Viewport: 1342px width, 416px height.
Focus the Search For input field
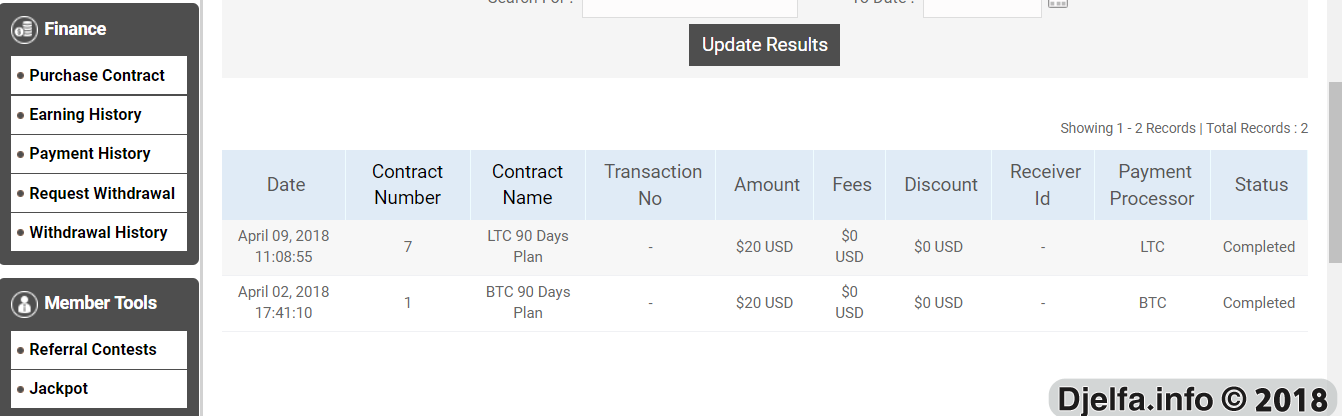[x=690, y=6]
